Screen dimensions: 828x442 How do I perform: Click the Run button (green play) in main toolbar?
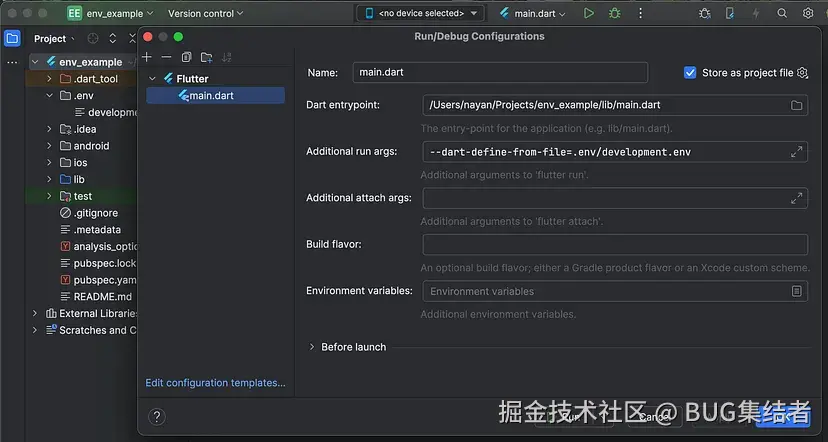(x=589, y=13)
